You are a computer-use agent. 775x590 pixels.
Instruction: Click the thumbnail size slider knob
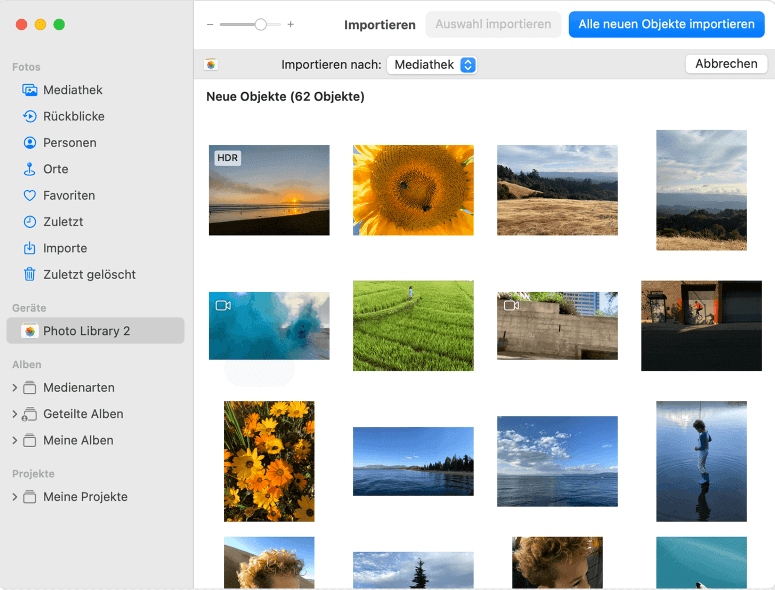point(261,24)
